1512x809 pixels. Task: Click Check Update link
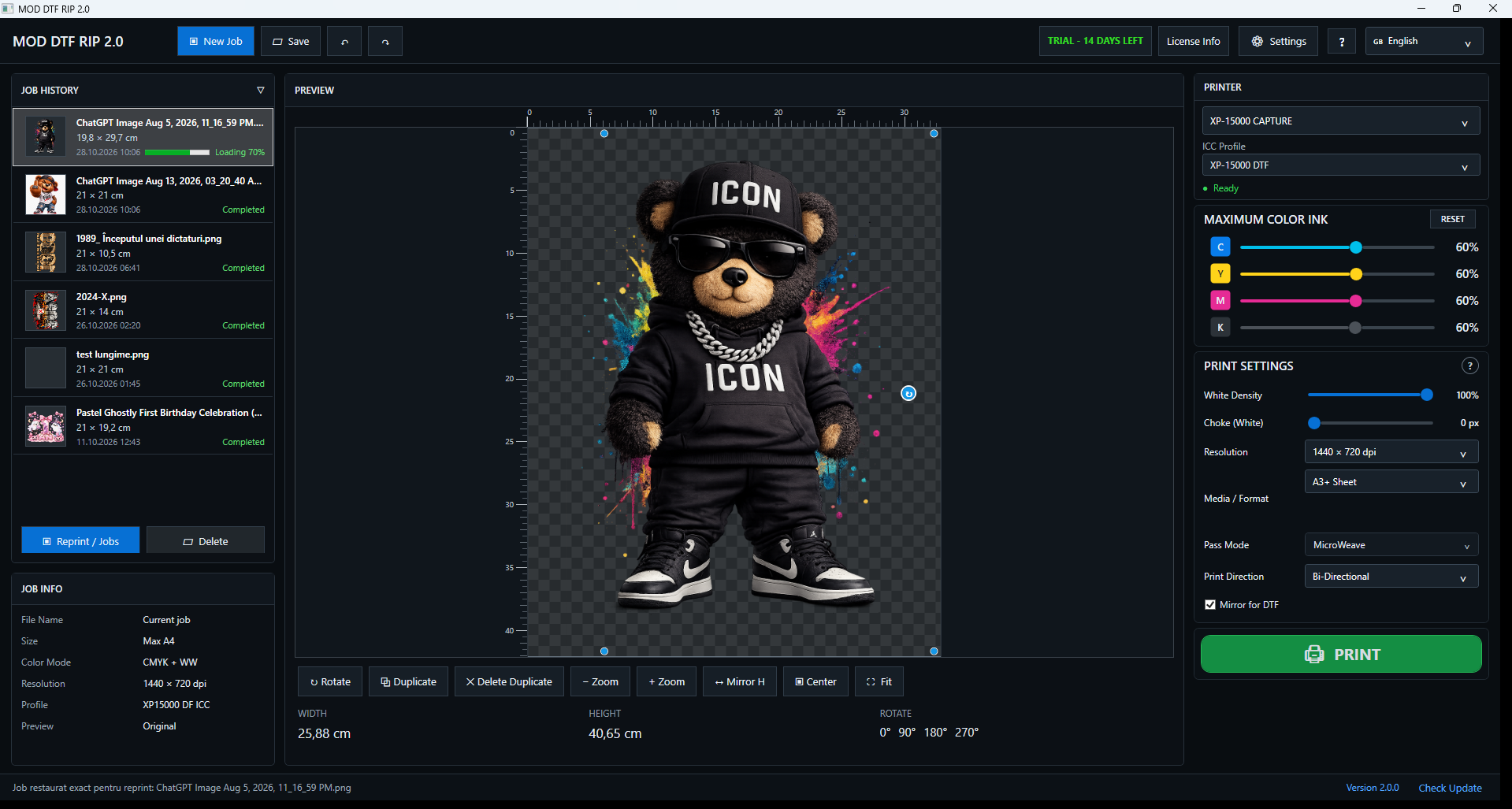coord(1450,788)
